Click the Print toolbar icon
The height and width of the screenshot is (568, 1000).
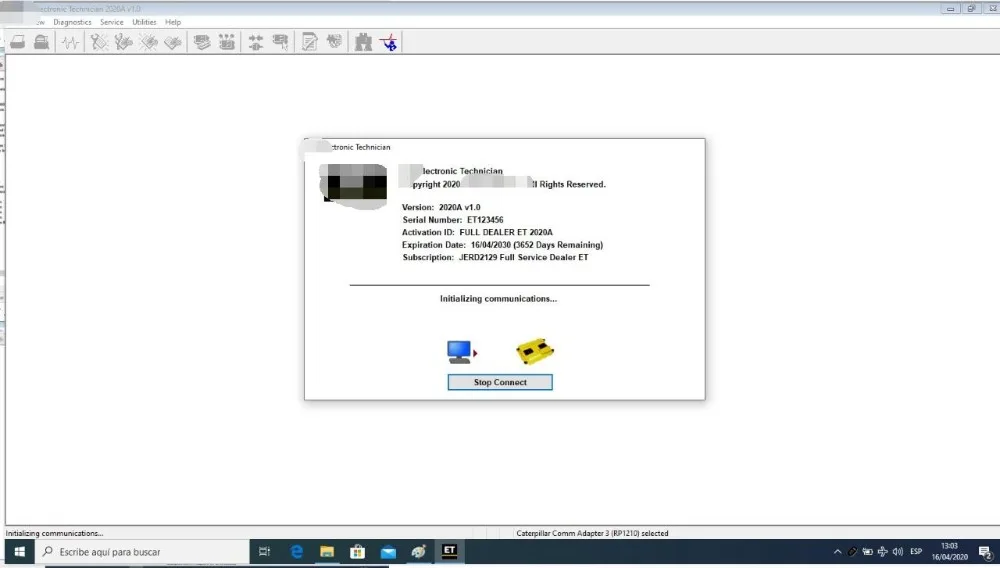(18, 42)
